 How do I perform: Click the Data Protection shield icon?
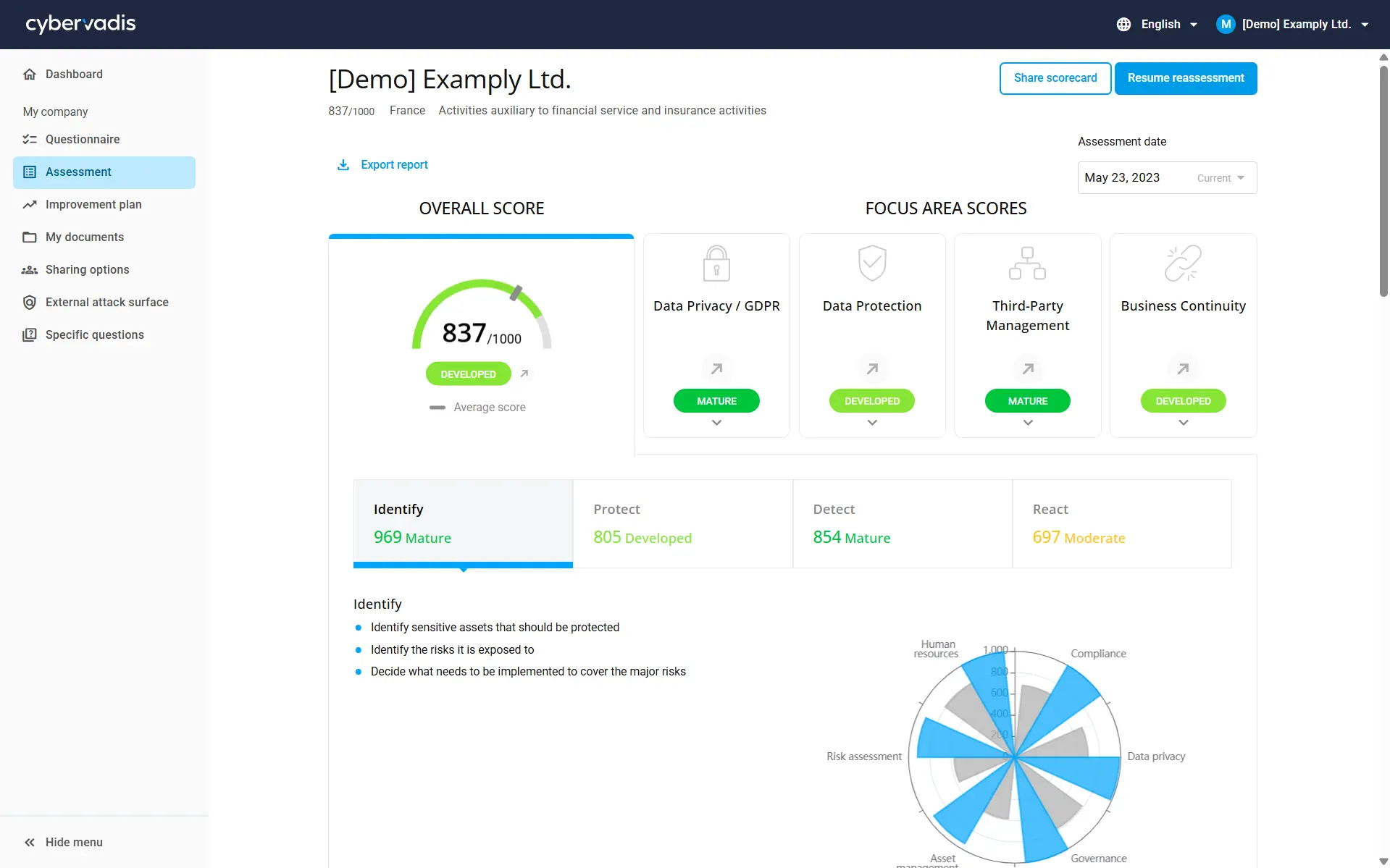[872, 263]
